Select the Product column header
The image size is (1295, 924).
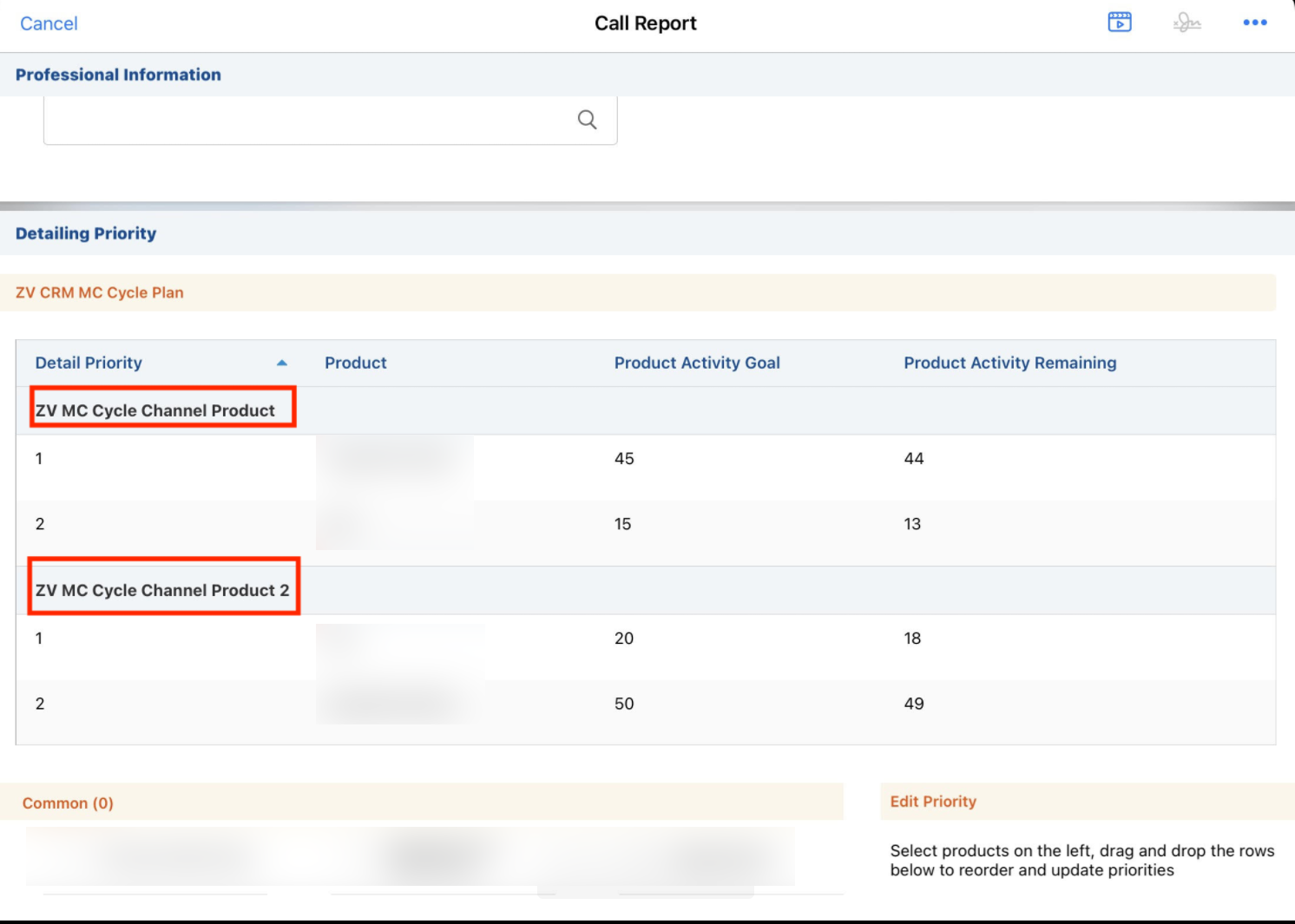[355, 363]
